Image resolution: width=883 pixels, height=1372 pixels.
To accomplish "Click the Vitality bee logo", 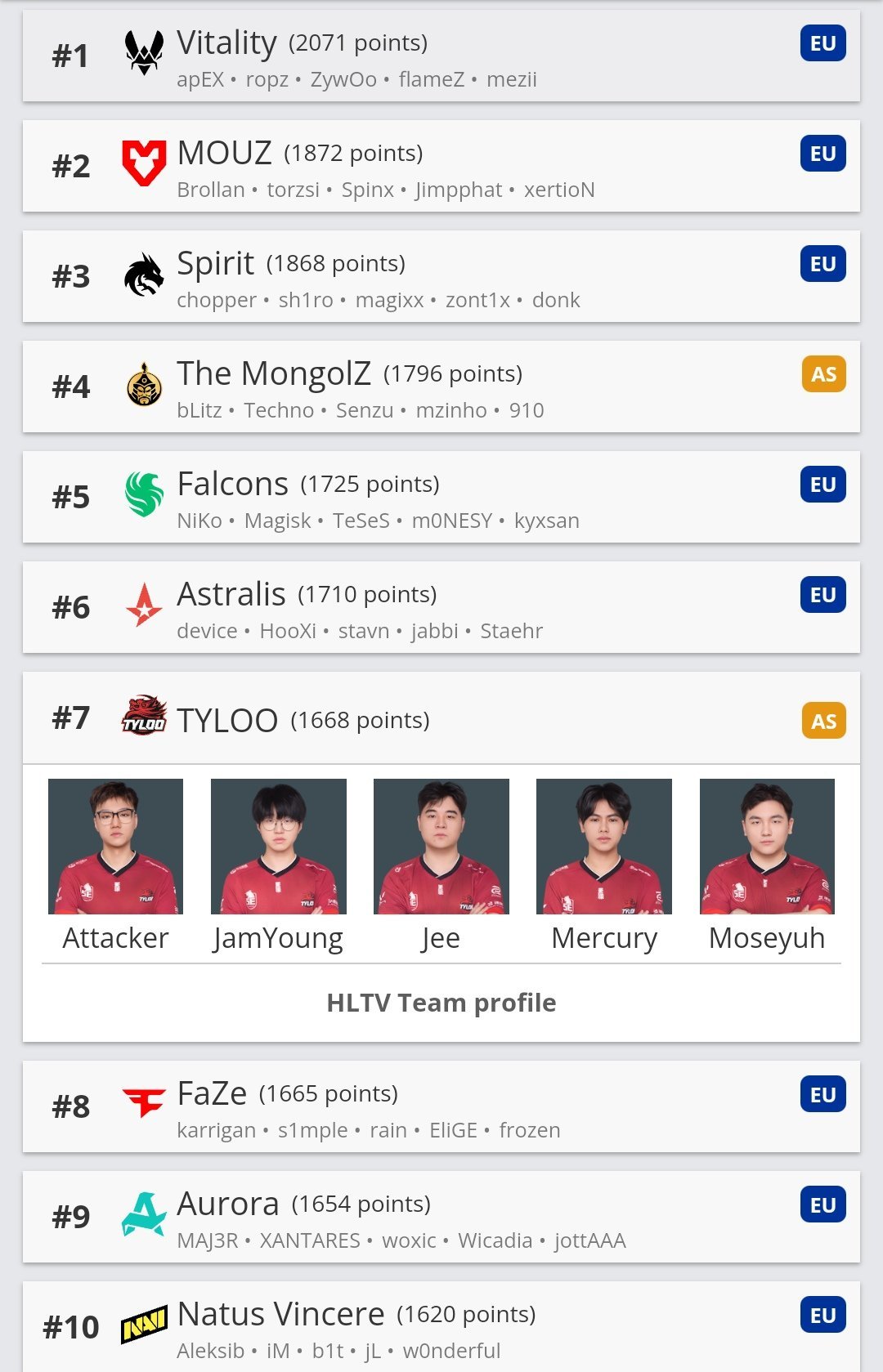I will tap(144, 53).
